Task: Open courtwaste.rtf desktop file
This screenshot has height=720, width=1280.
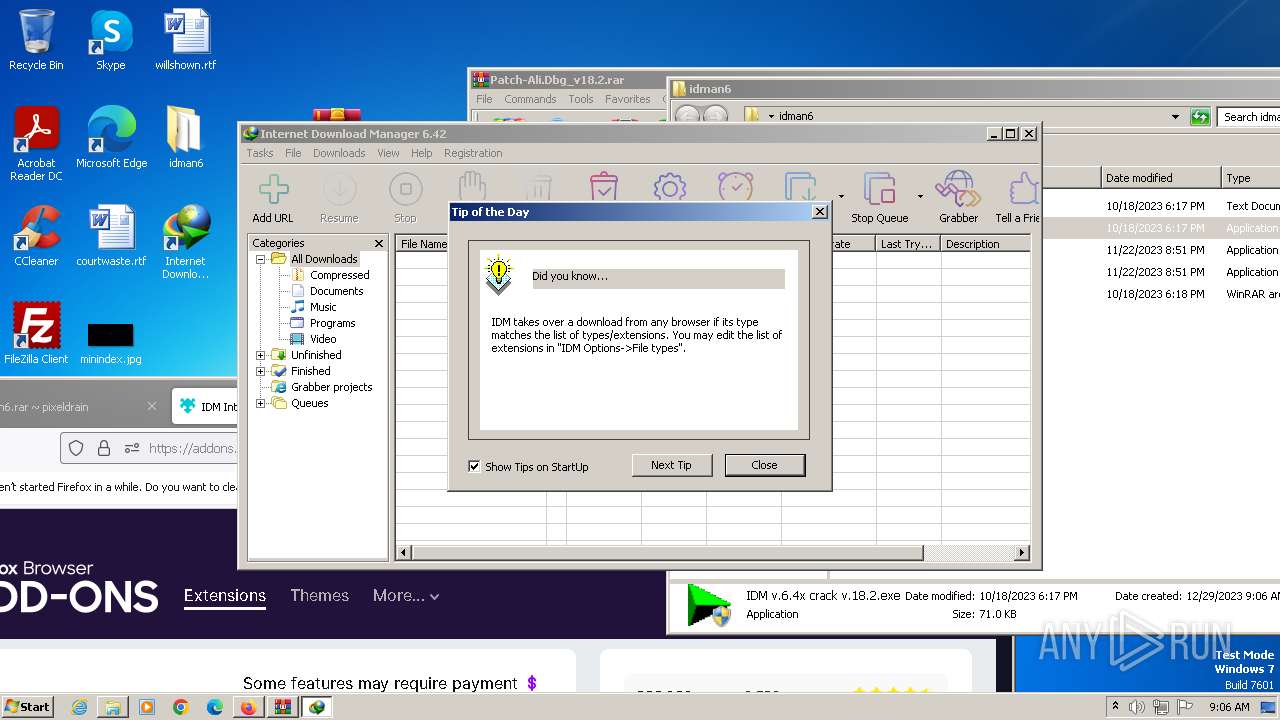Action: tap(111, 236)
